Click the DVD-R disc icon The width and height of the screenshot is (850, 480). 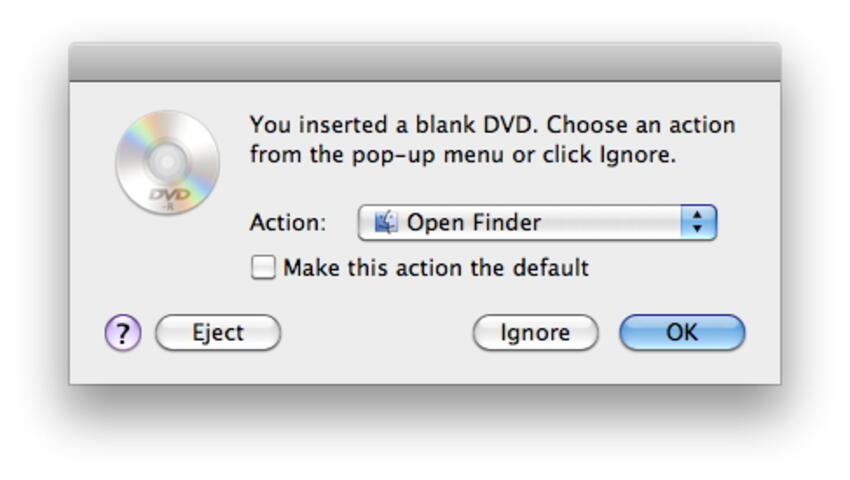coord(168,162)
